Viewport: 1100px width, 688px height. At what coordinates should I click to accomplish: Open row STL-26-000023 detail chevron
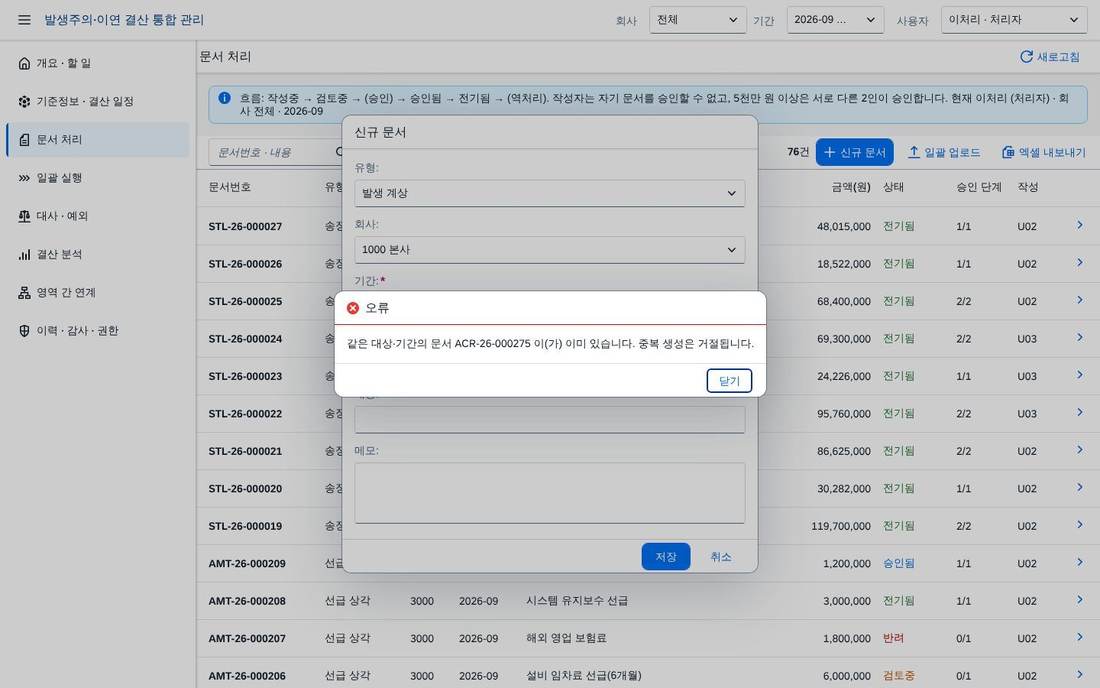(1080, 375)
